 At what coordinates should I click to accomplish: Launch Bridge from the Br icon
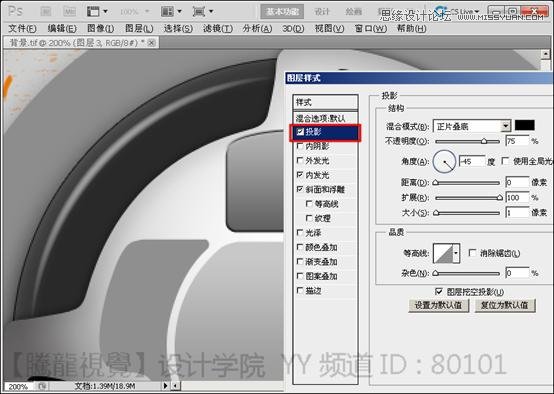click(x=46, y=12)
